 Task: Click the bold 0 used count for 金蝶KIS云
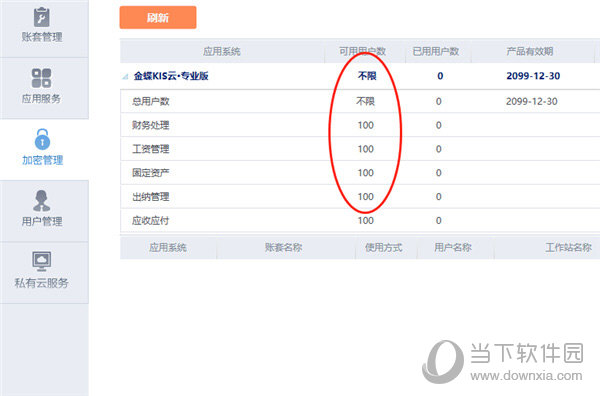[440, 76]
